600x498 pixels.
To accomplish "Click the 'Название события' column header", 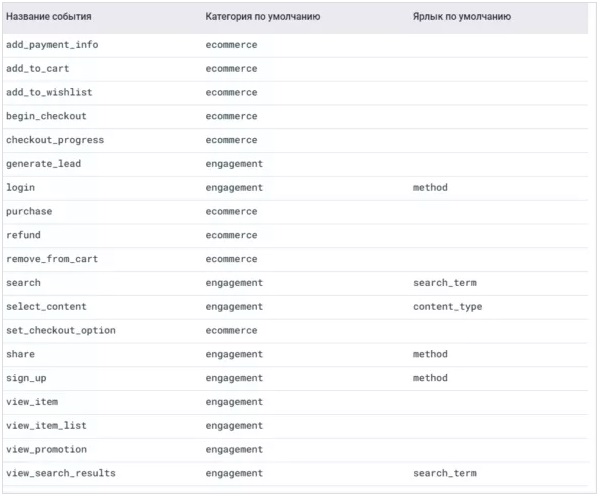I will tap(49, 16).
